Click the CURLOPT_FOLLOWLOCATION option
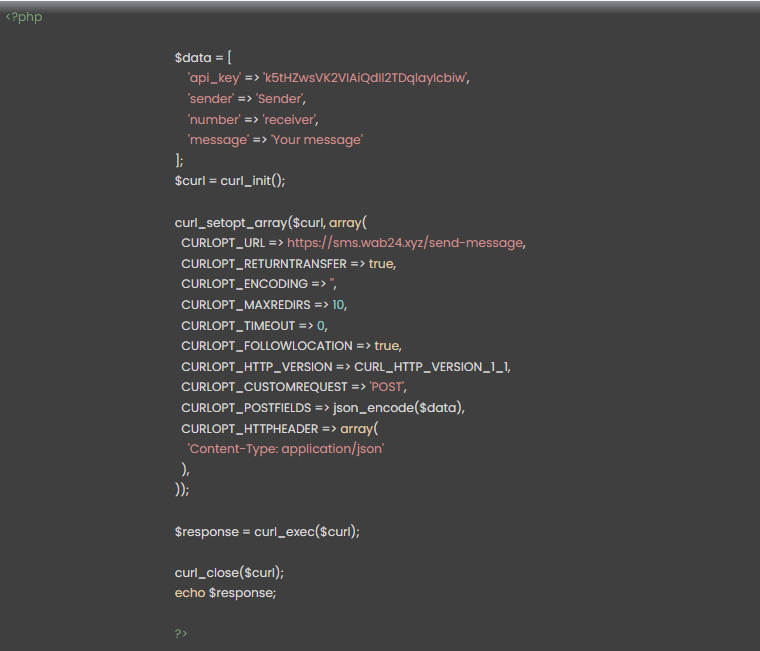The height and width of the screenshot is (651, 760). 266,346
